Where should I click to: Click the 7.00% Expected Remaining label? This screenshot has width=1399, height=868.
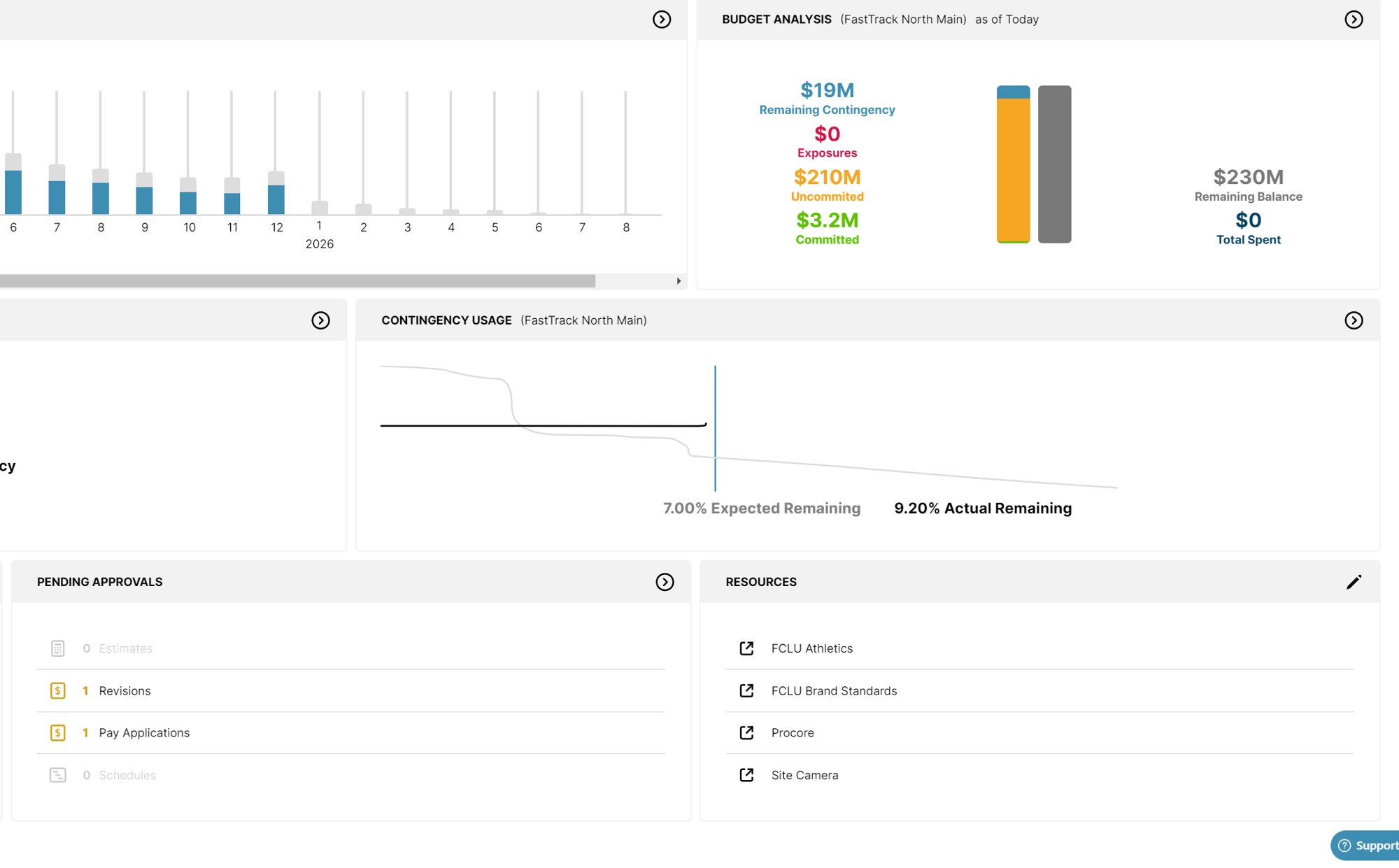click(762, 508)
